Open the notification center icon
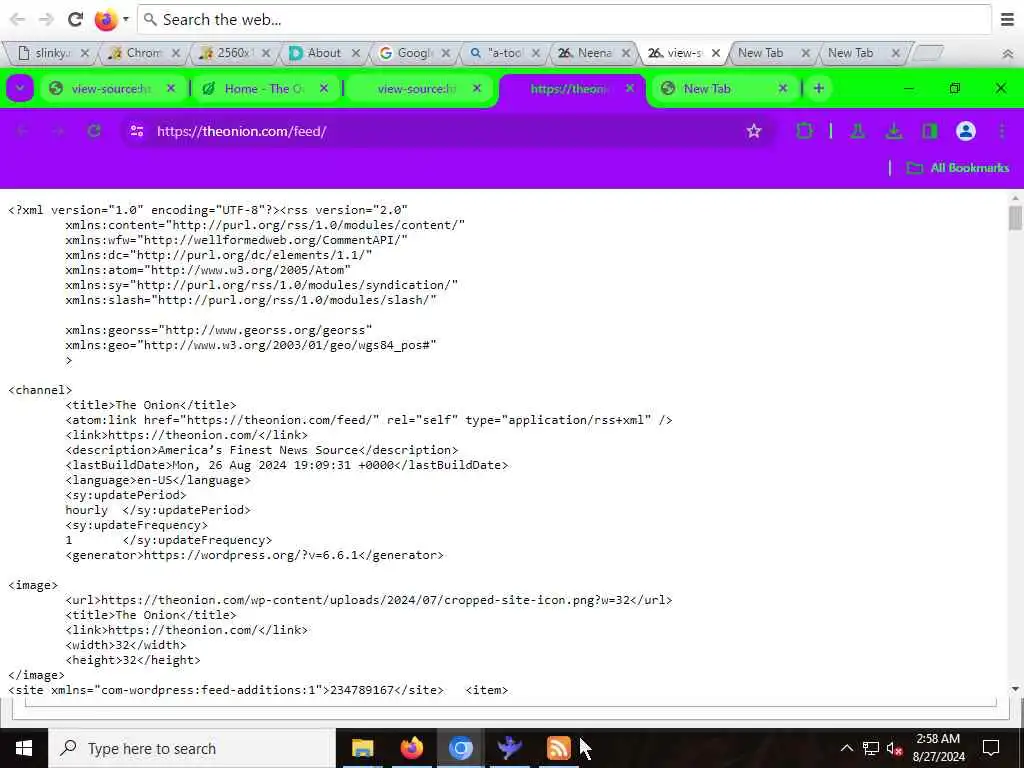1024x768 pixels. pyautogui.click(x=991, y=748)
